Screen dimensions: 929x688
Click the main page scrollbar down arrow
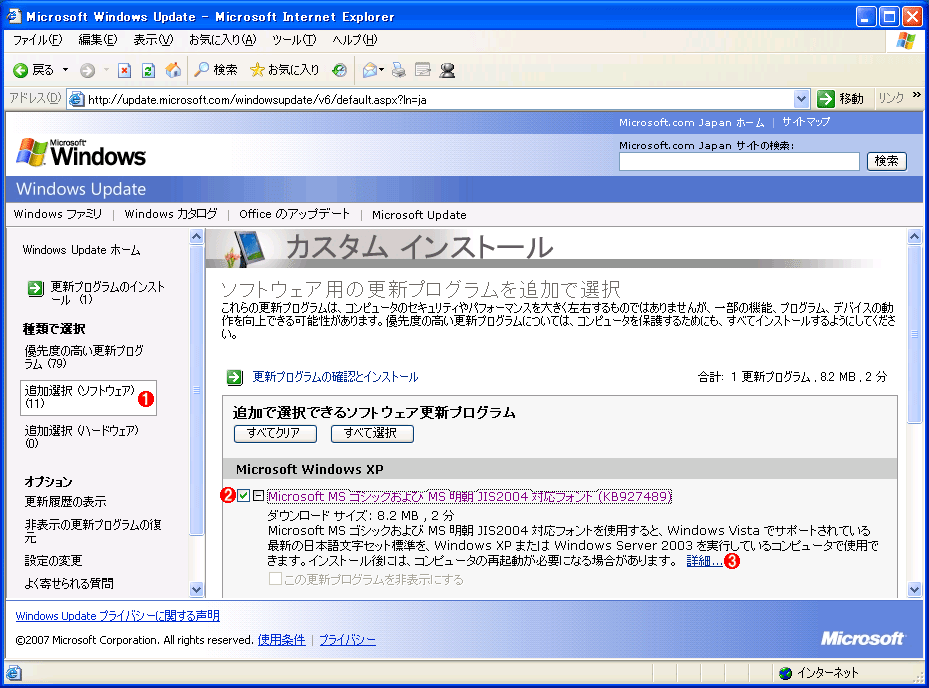[x=914, y=589]
